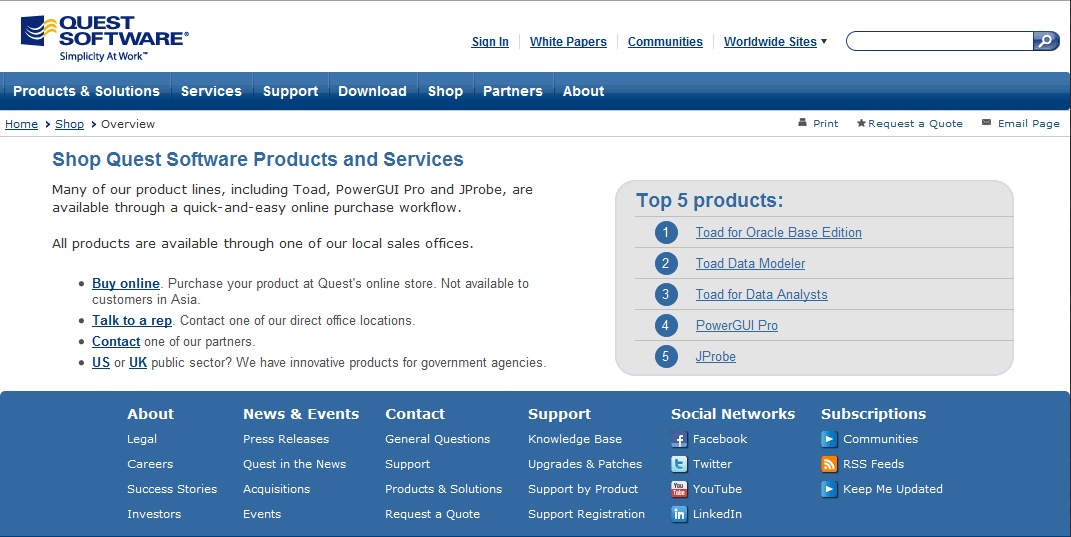Expand the Worldwide Sites dropdown arrow
This screenshot has height=537, width=1071.
click(824, 42)
